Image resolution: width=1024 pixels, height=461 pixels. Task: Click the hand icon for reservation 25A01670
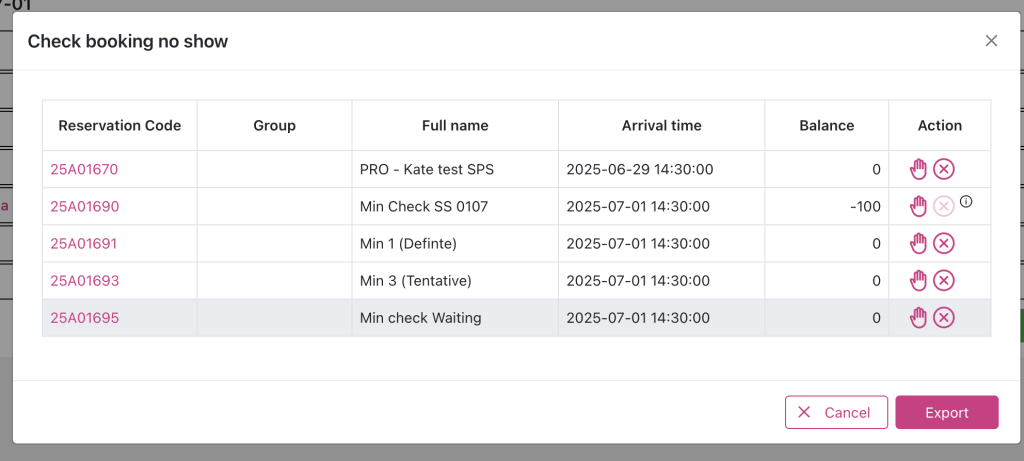(918, 169)
